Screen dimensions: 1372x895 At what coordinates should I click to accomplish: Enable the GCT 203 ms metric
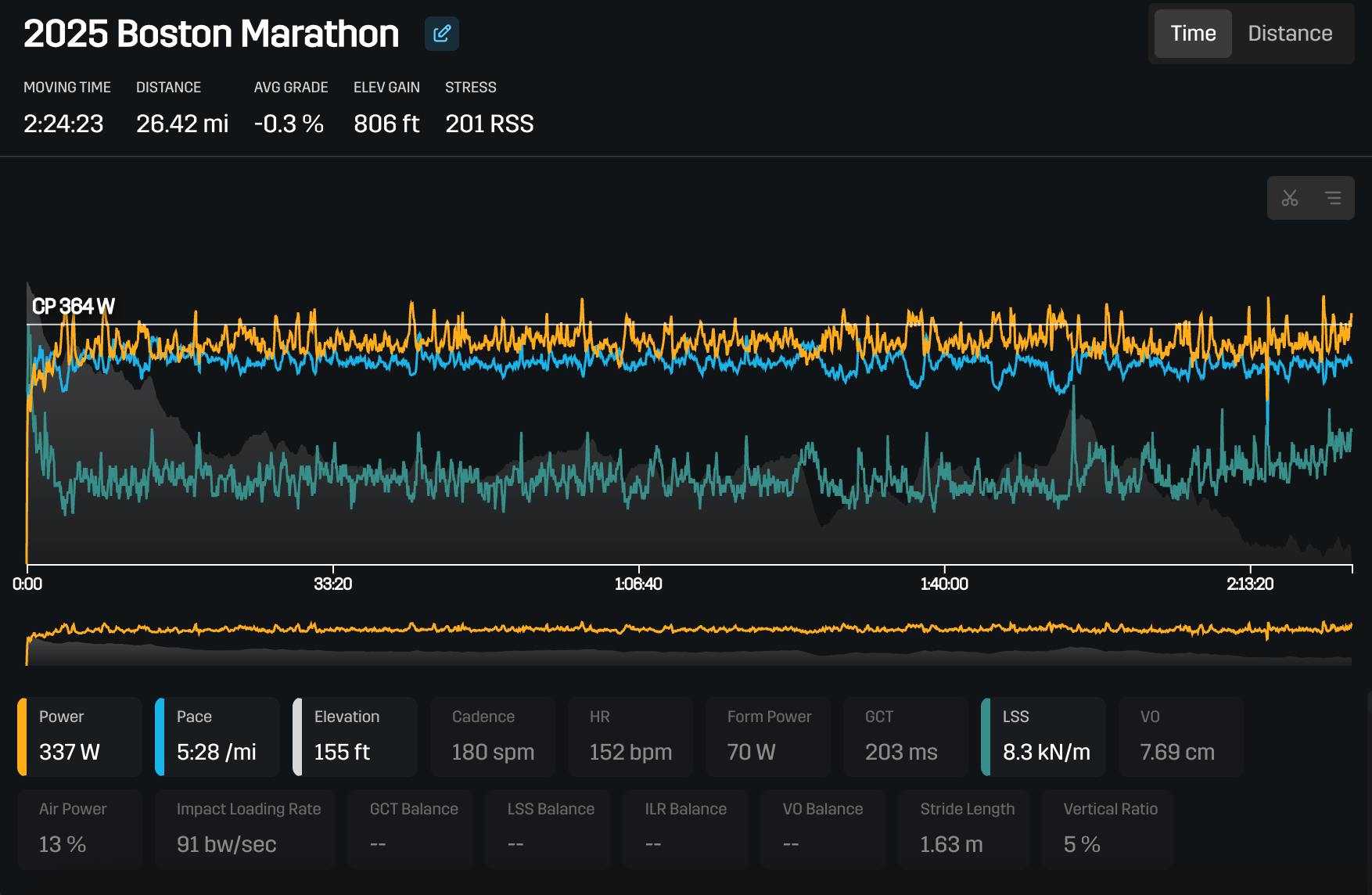pyautogui.click(x=906, y=737)
